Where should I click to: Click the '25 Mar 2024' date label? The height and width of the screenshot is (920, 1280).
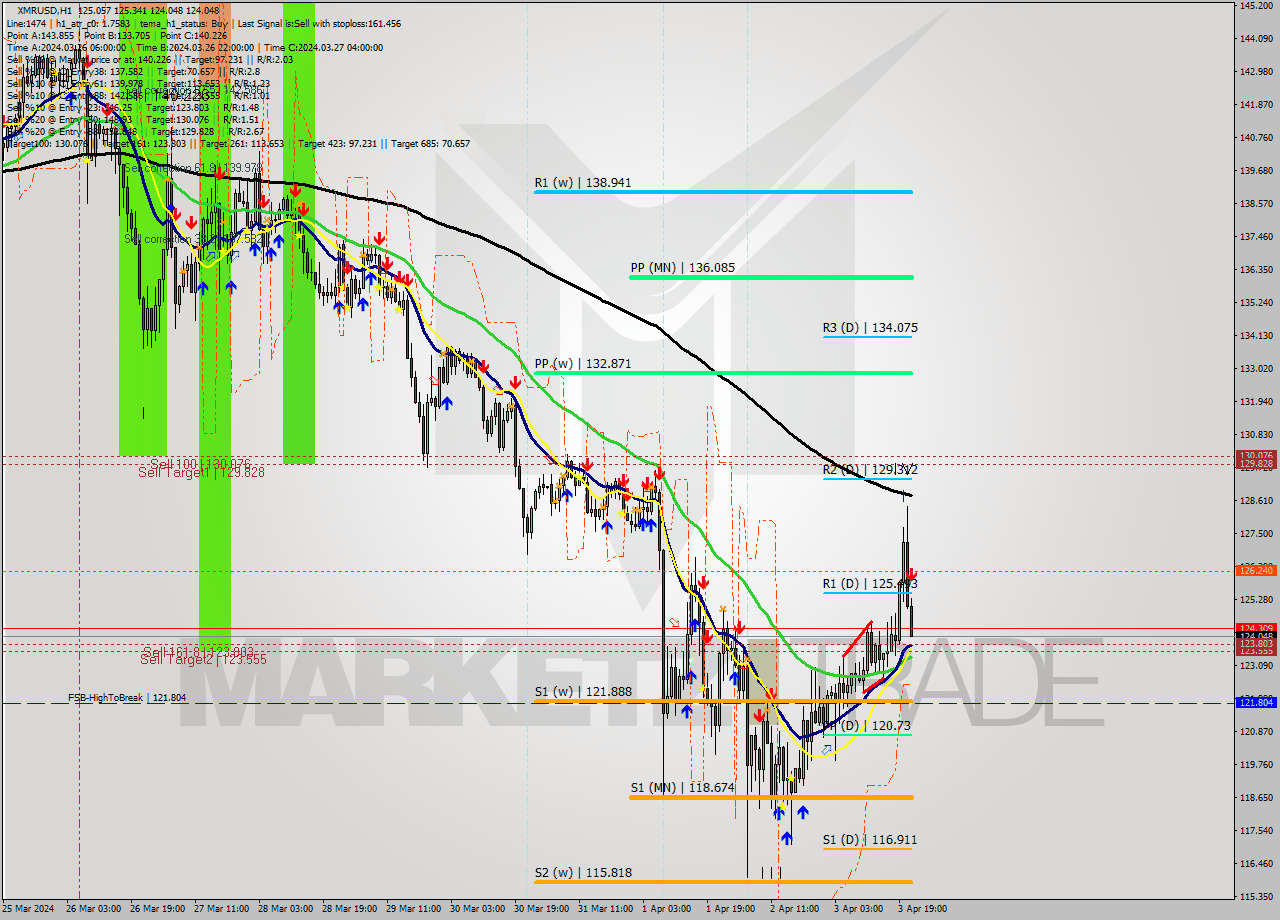pos(28,910)
